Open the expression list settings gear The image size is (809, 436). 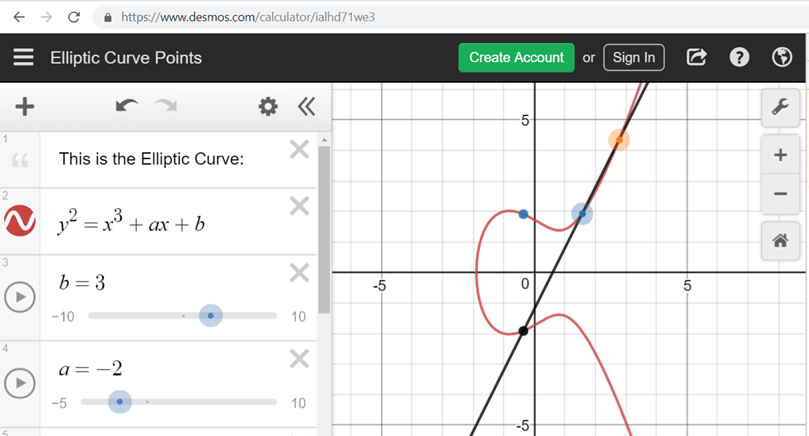268,106
